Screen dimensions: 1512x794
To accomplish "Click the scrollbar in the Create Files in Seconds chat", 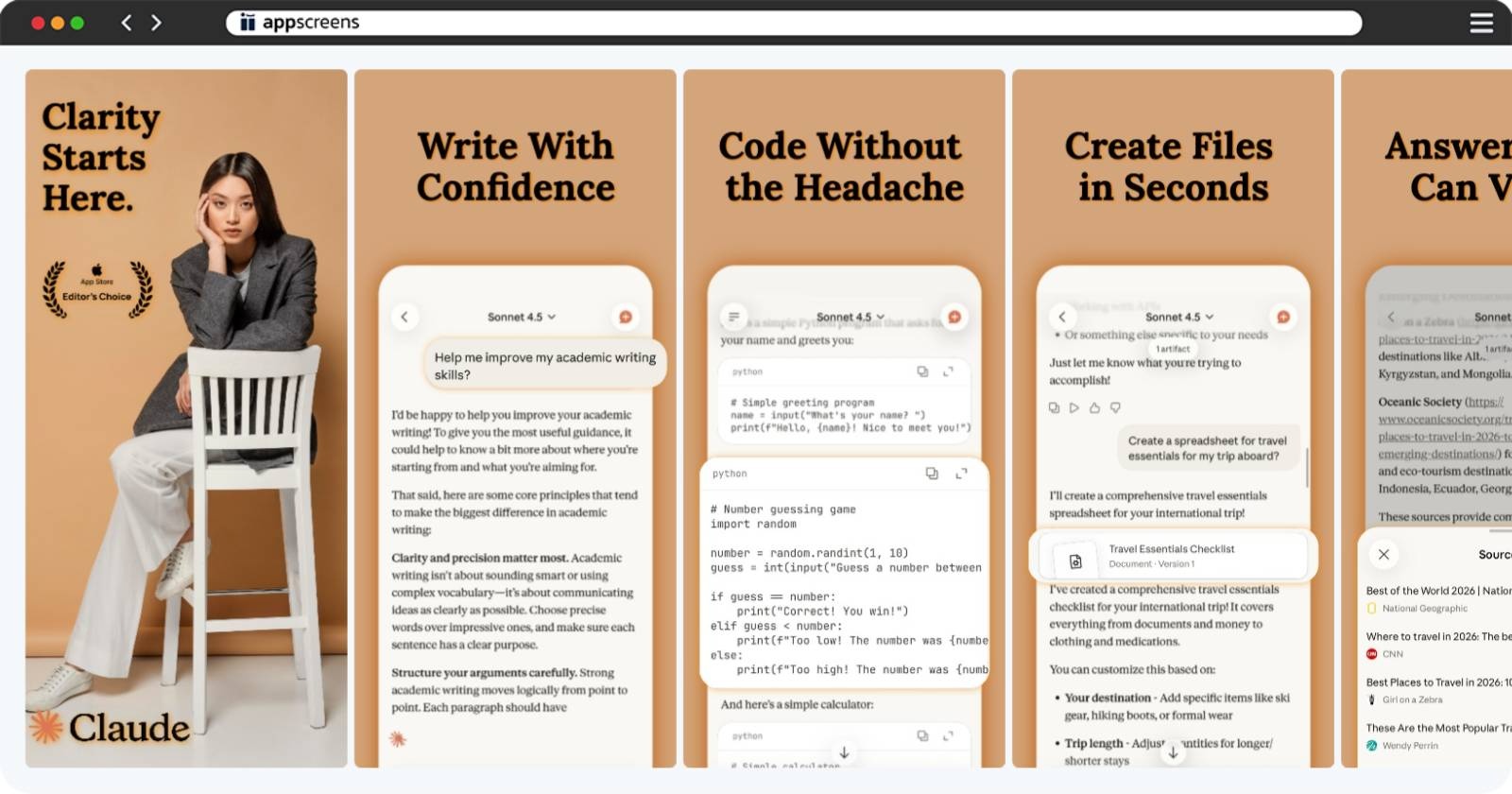I will coord(1307,468).
